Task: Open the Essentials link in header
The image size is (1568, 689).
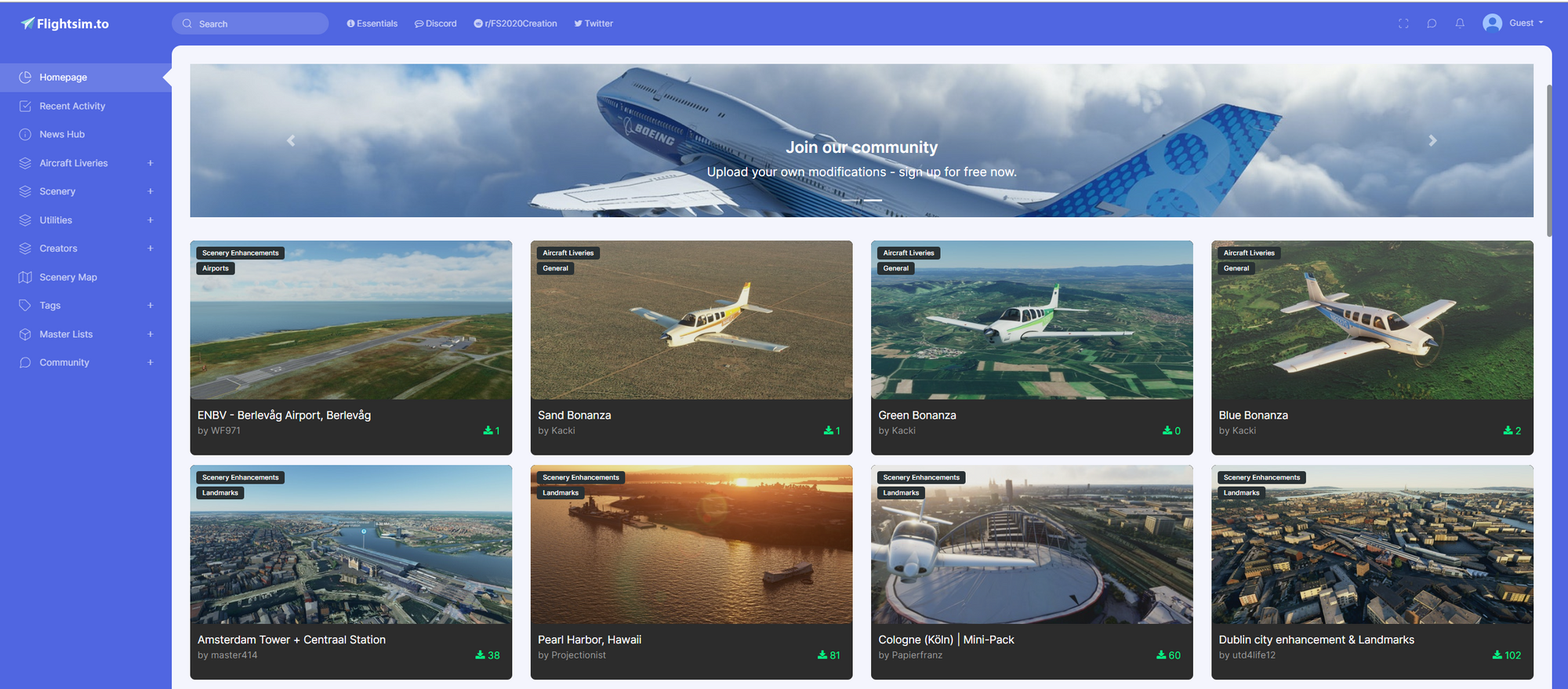Action: (x=372, y=24)
